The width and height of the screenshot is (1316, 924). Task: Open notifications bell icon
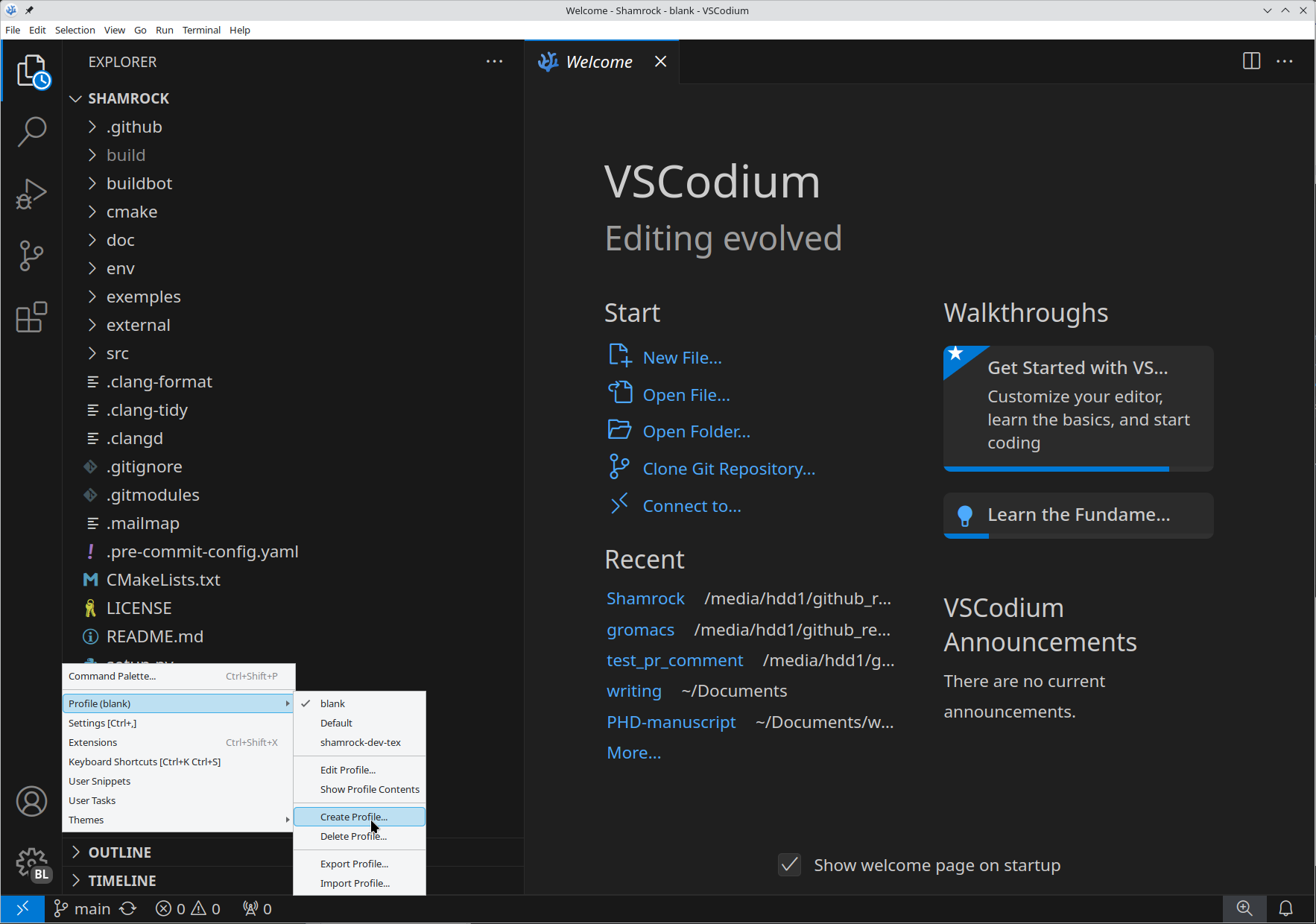[1286, 908]
